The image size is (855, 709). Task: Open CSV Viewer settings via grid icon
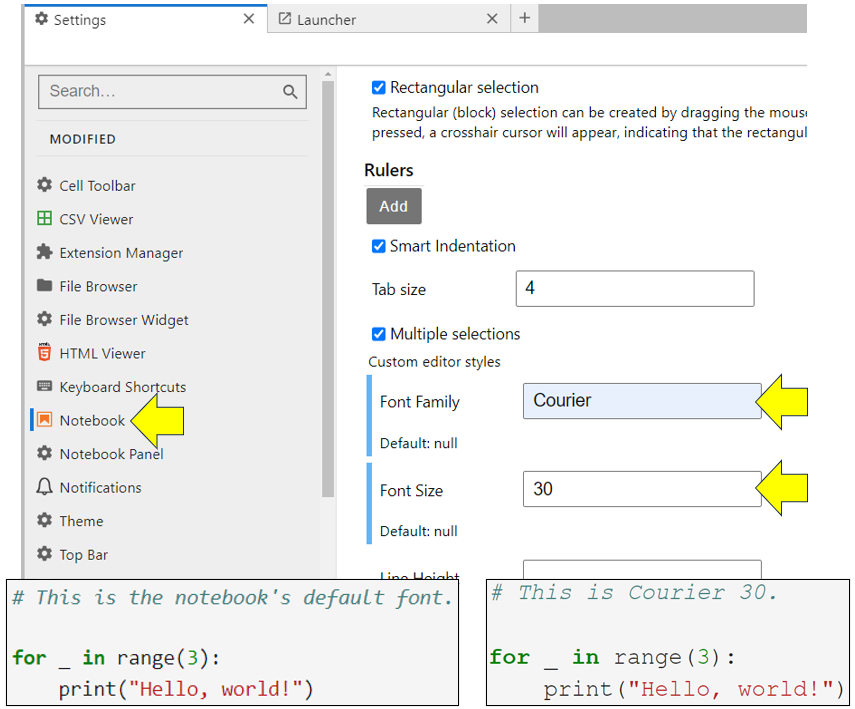(44, 219)
